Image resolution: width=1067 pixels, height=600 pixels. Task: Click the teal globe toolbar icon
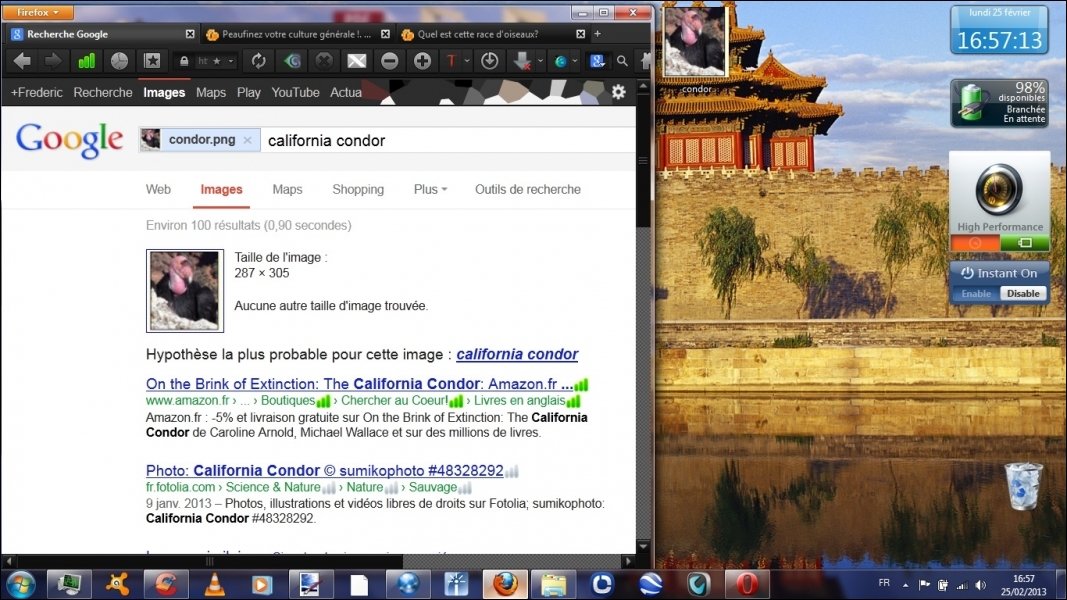click(x=561, y=61)
